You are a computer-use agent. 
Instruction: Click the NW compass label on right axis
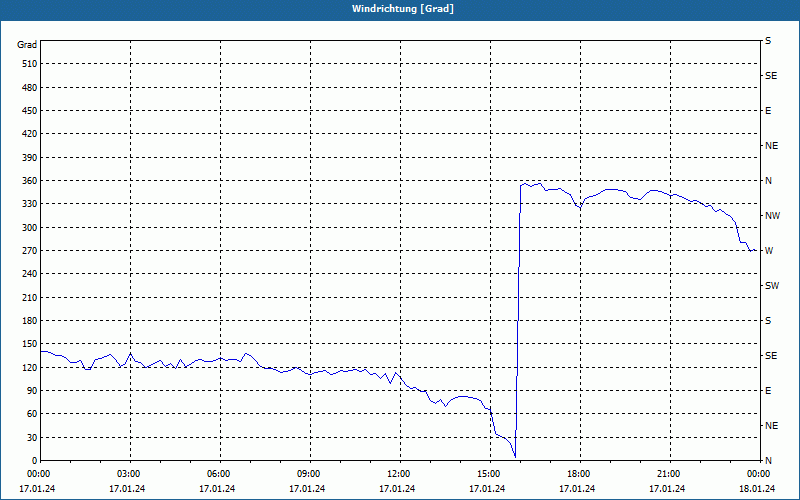point(772,216)
